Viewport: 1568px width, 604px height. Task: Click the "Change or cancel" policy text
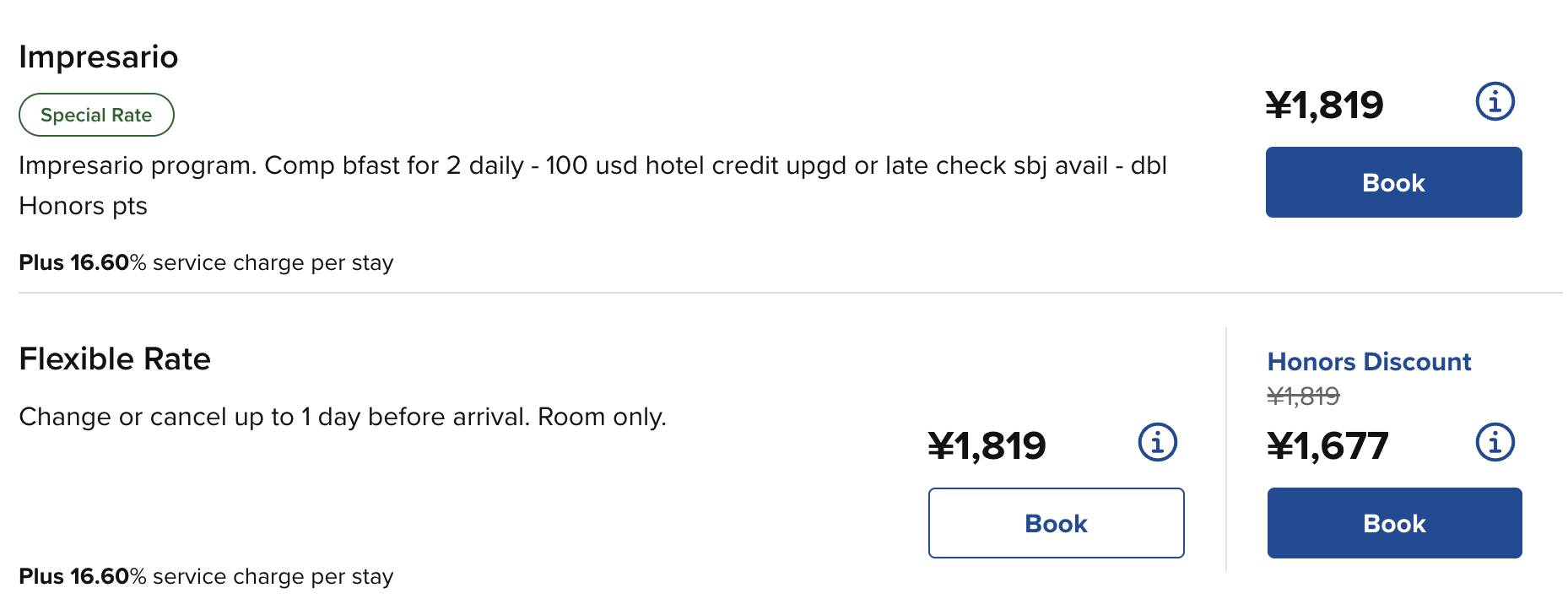[x=343, y=417]
